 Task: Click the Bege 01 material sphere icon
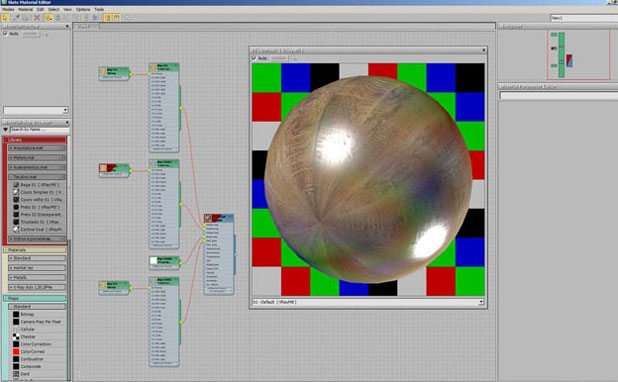16,184
